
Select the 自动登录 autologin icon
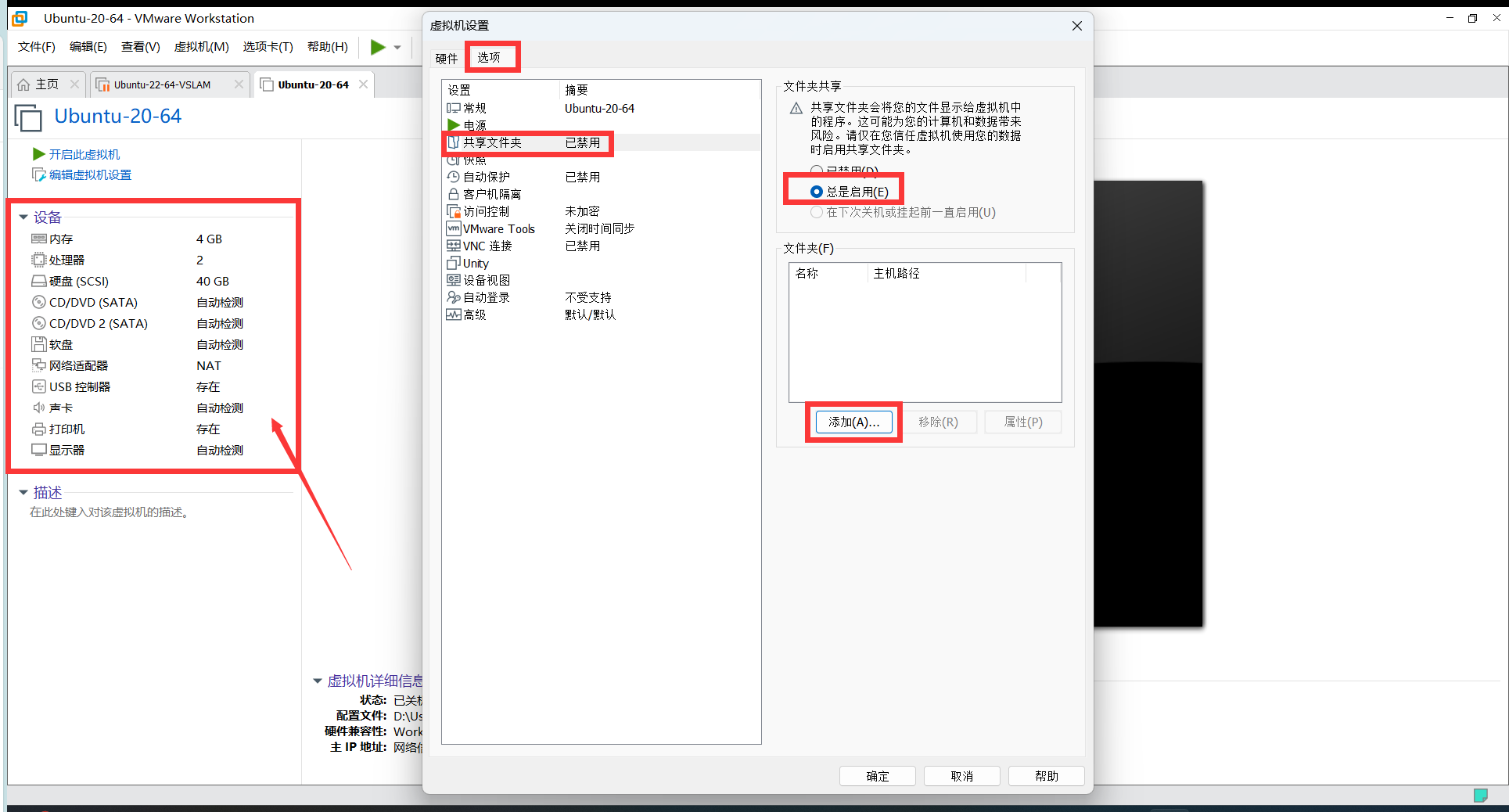click(x=454, y=297)
